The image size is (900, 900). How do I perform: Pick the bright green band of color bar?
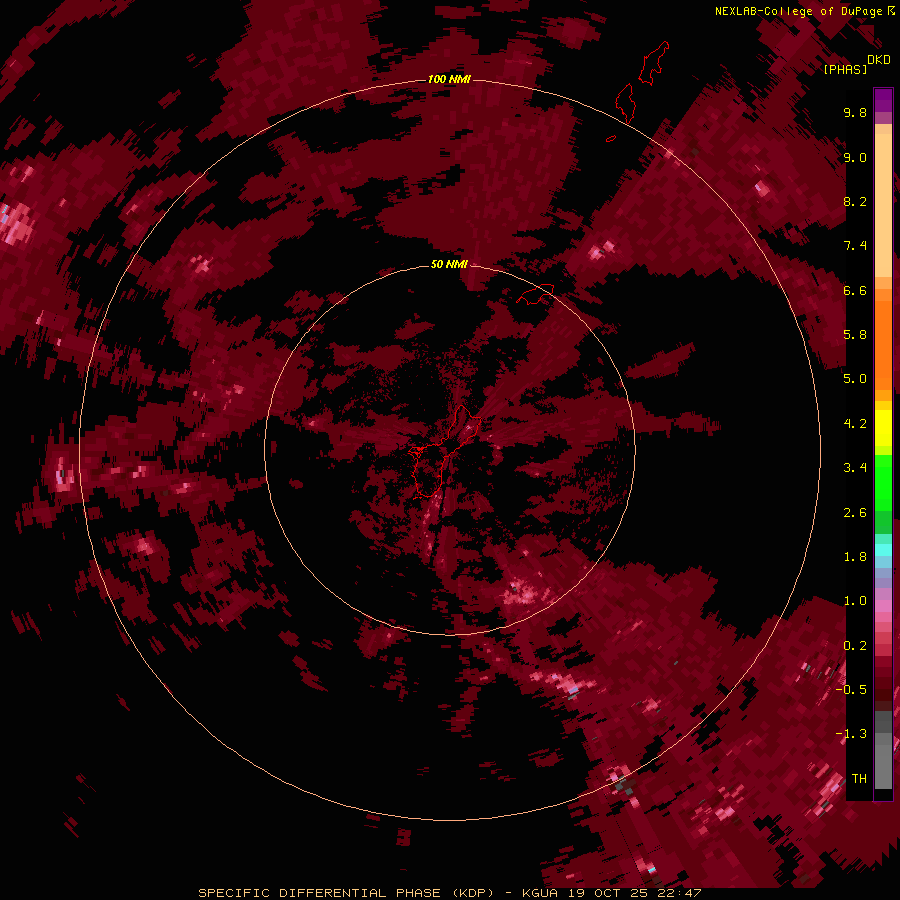click(x=883, y=481)
